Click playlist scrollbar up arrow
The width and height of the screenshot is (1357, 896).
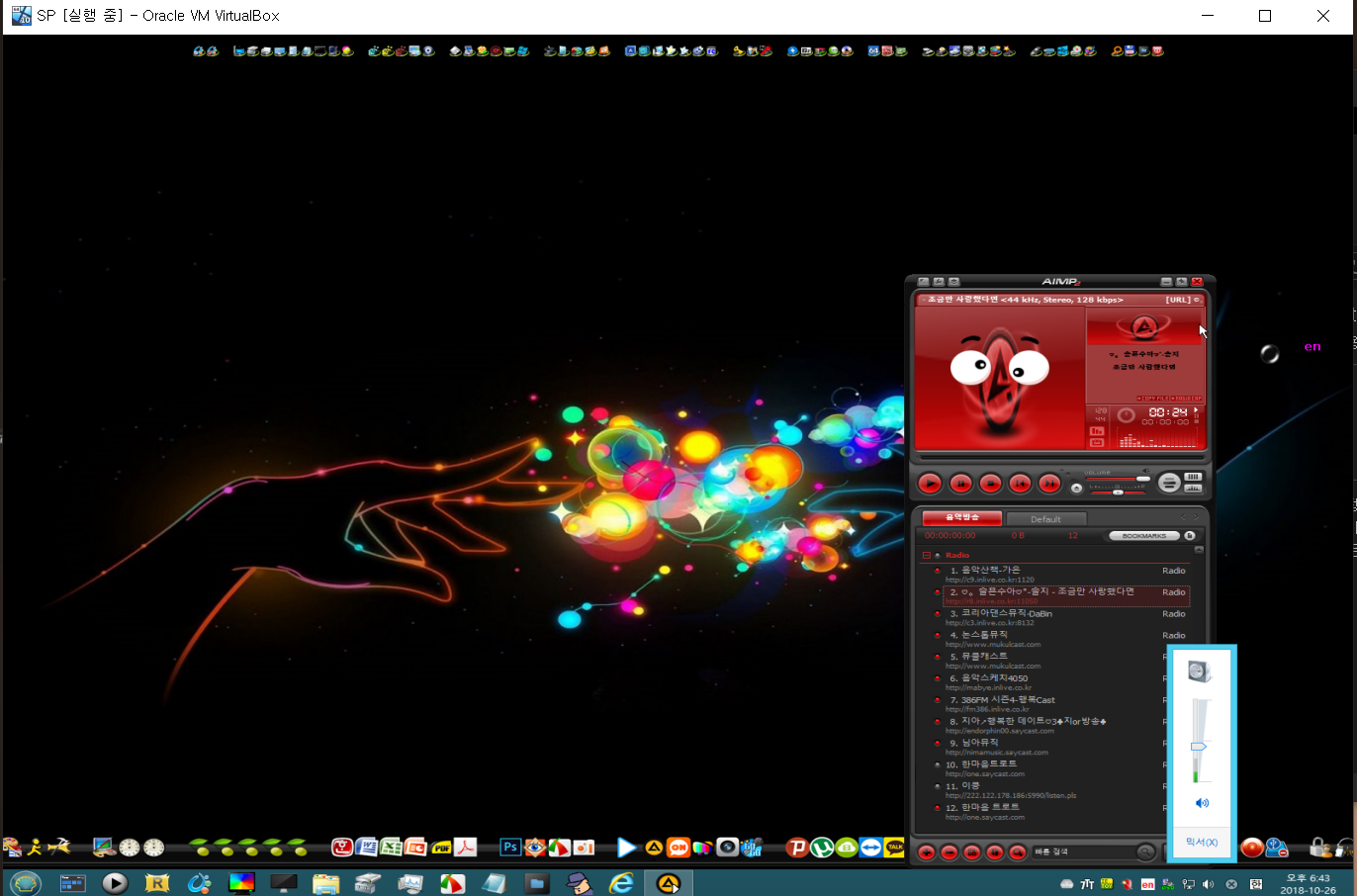[1199, 550]
